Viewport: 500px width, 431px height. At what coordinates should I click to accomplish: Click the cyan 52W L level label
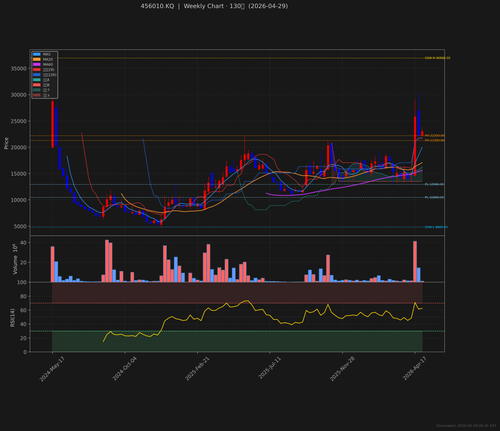pyautogui.click(x=436, y=227)
